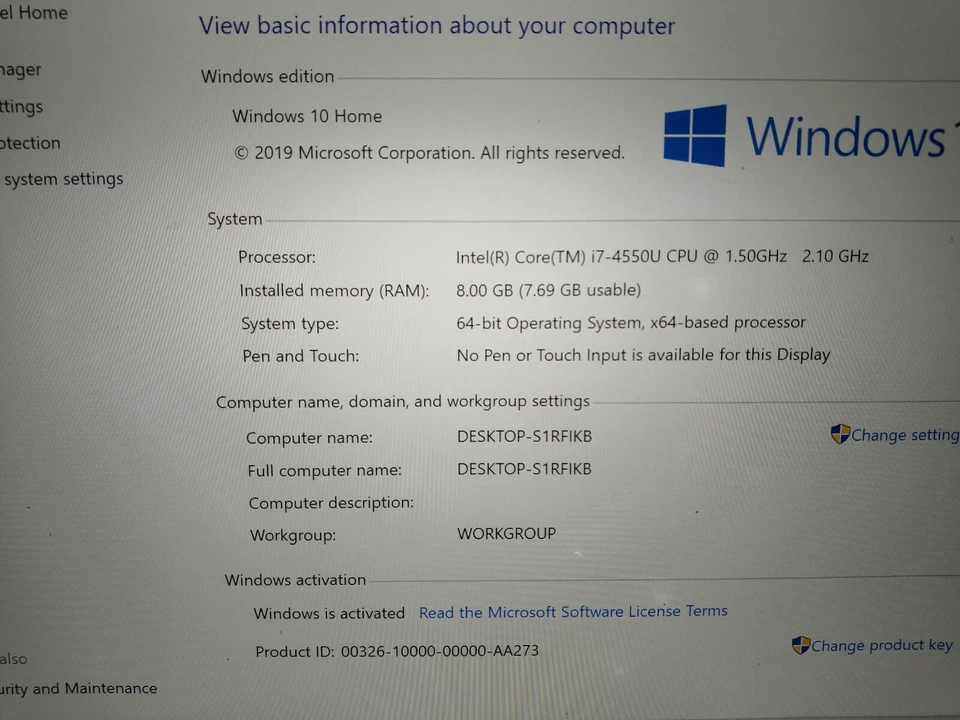Open System protection link in sidebar
Viewport: 960px width, 720px height.
30,143
